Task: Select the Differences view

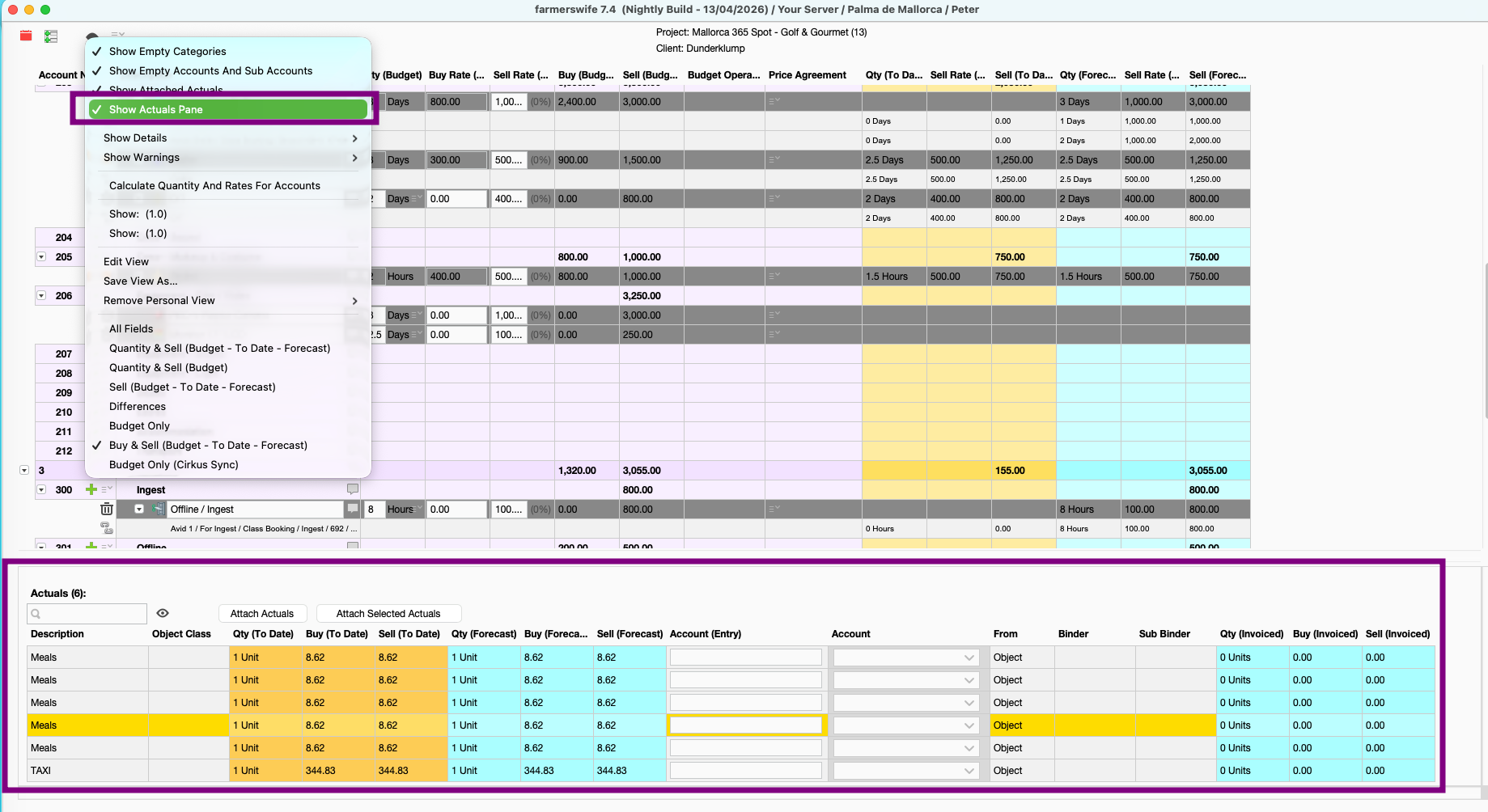Action: coord(228,406)
